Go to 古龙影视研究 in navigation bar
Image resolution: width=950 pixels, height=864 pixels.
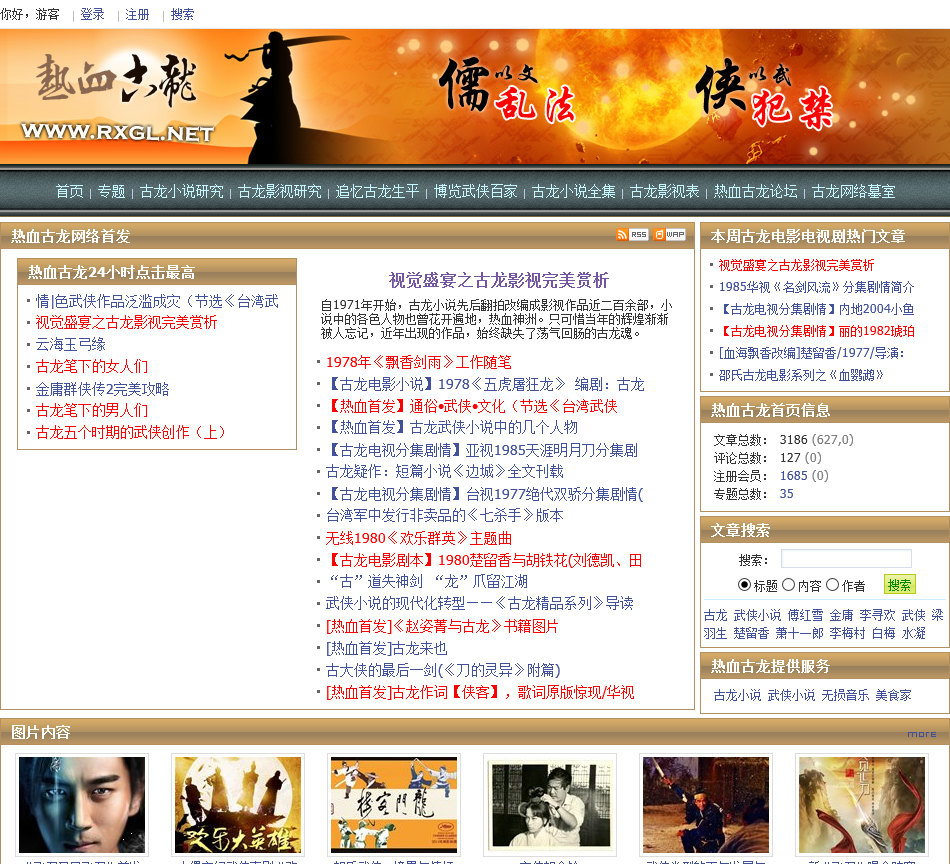click(280, 191)
